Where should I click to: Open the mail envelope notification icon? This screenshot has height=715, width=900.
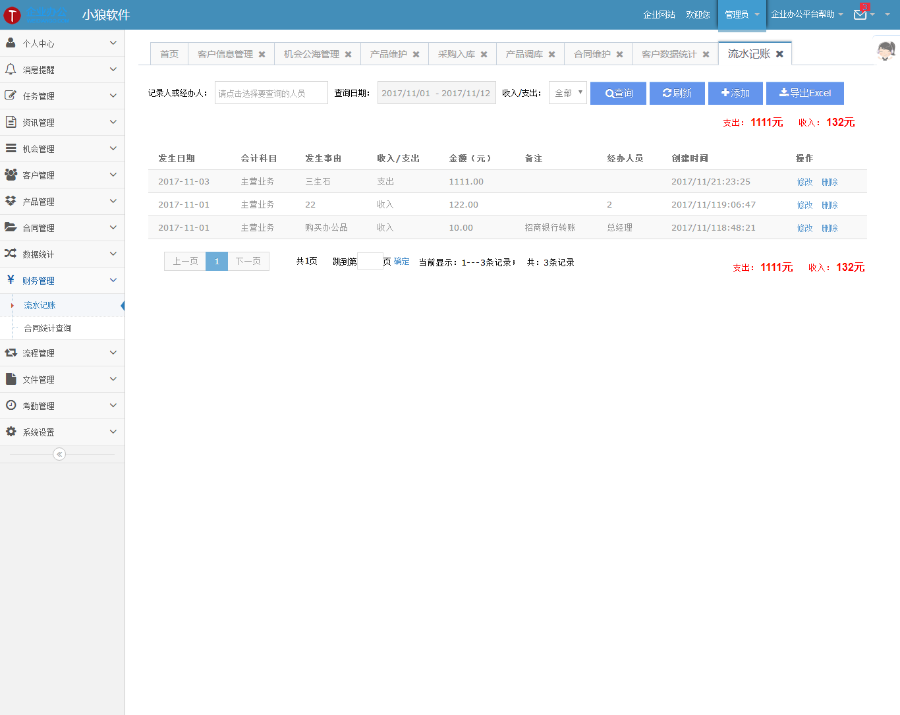click(x=860, y=14)
